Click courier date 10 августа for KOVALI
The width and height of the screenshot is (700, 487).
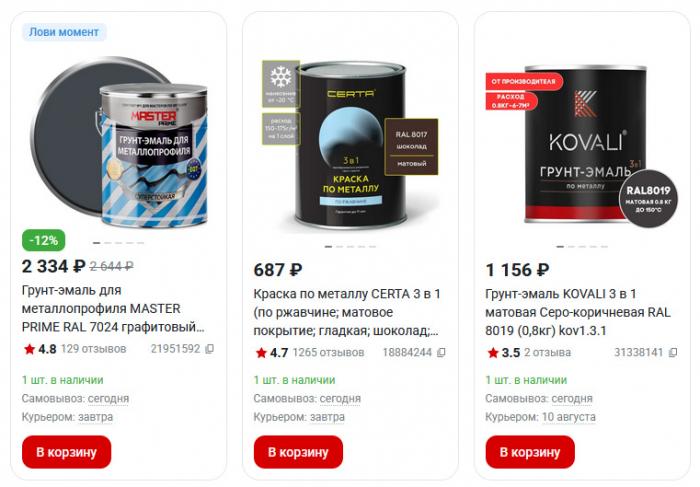(x=568, y=417)
